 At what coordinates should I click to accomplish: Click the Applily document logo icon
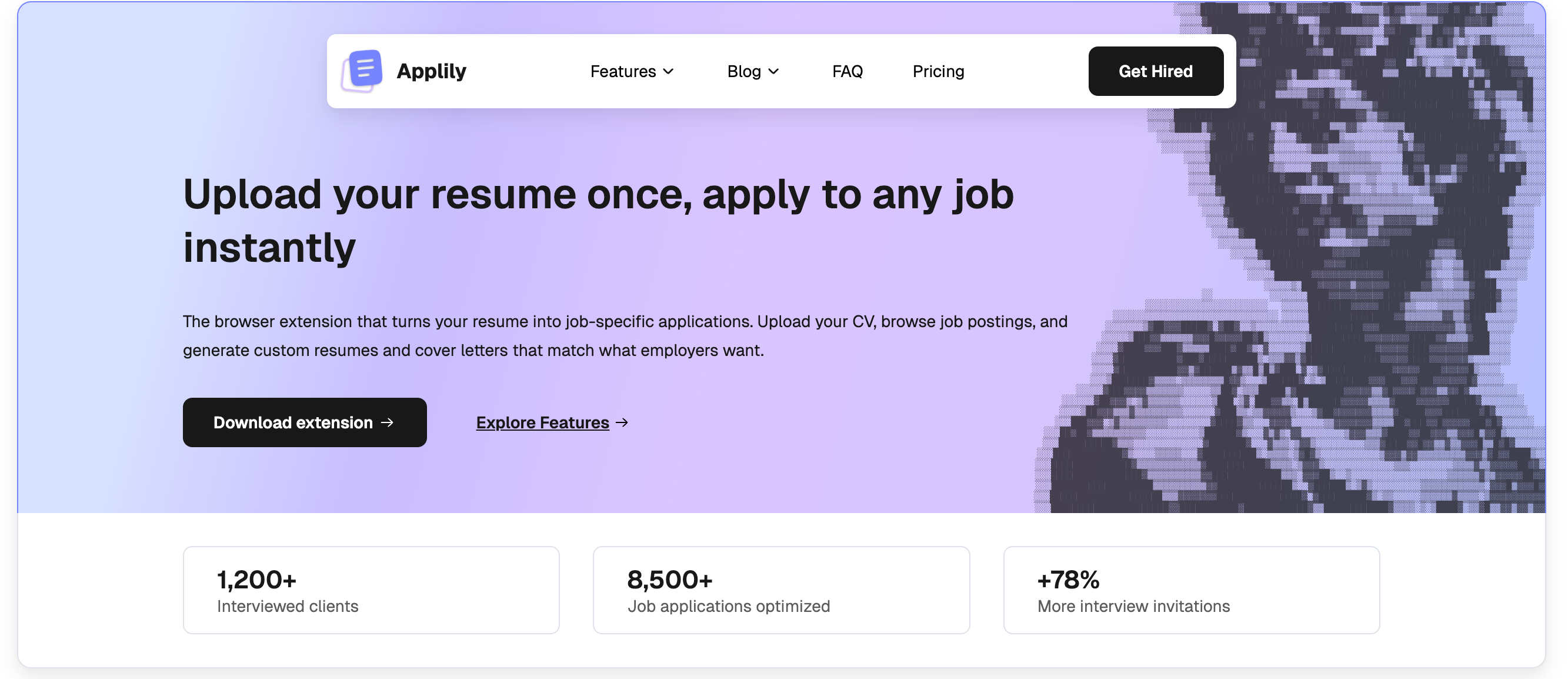coord(363,71)
